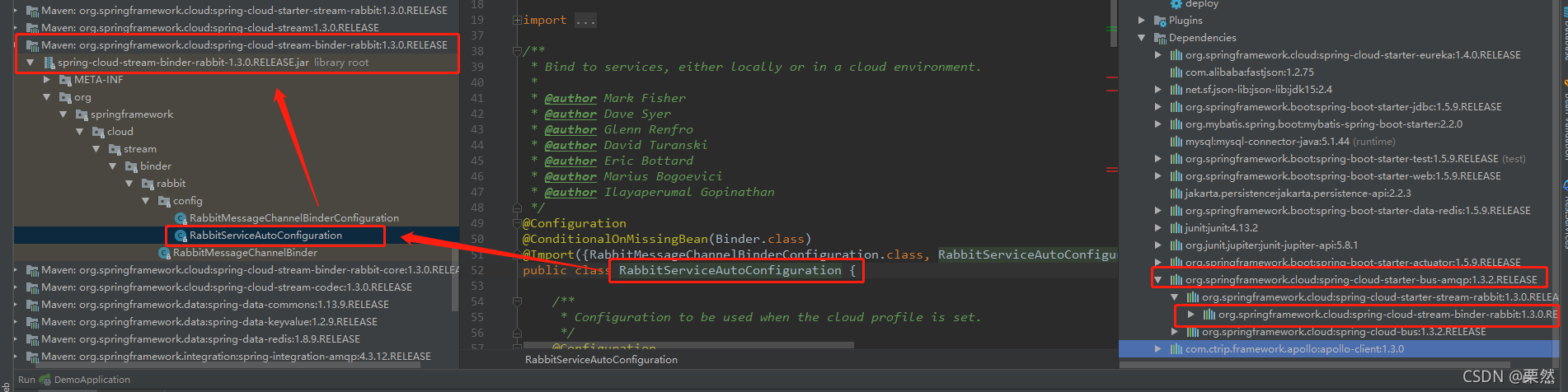Click the mysql-connector-java dependency icon
Screen dimensions: 1568x392
click(1176, 142)
